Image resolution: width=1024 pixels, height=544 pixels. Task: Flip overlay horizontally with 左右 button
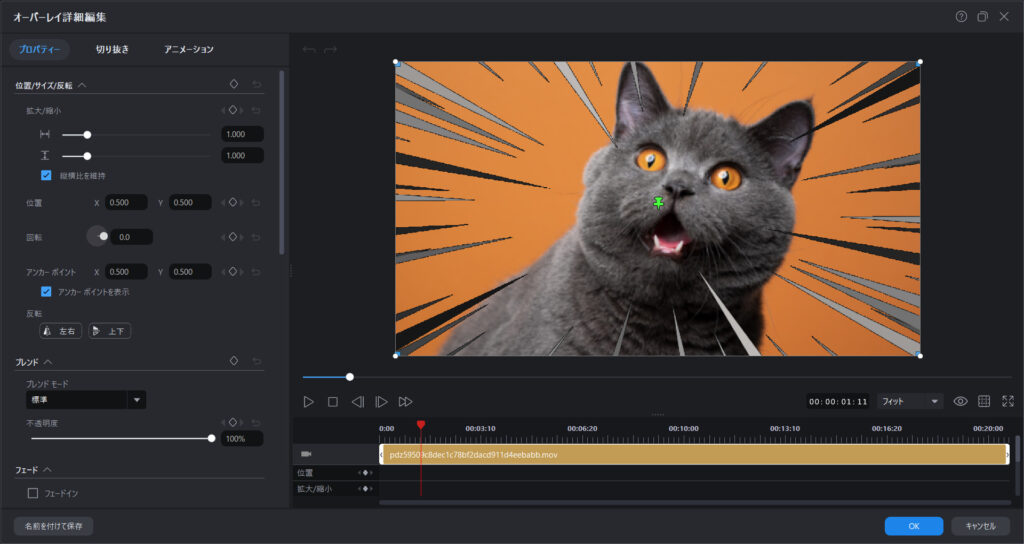tap(60, 331)
